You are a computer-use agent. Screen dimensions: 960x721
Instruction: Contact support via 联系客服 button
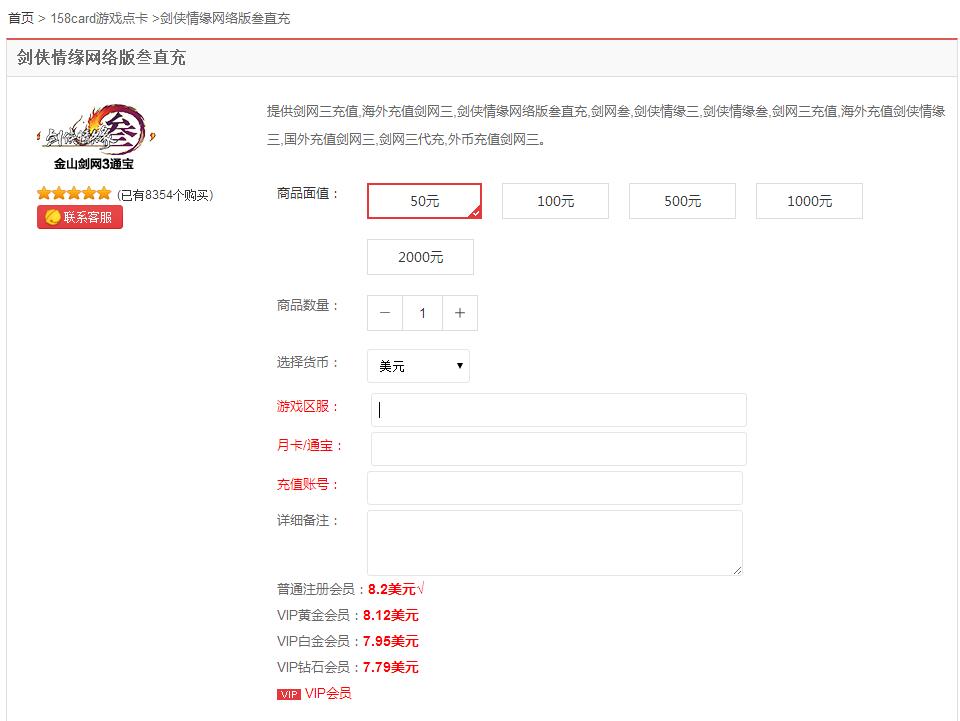click(x=80, y=217)
